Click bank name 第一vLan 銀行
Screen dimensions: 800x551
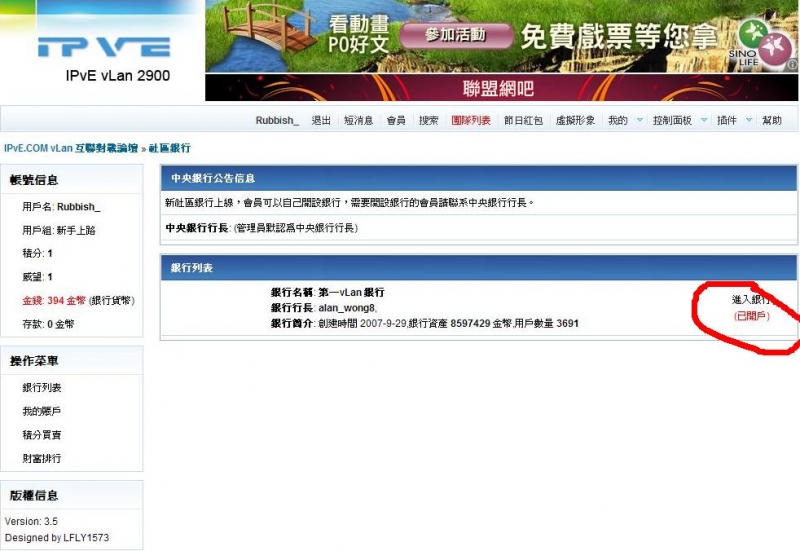coord(352,292)
